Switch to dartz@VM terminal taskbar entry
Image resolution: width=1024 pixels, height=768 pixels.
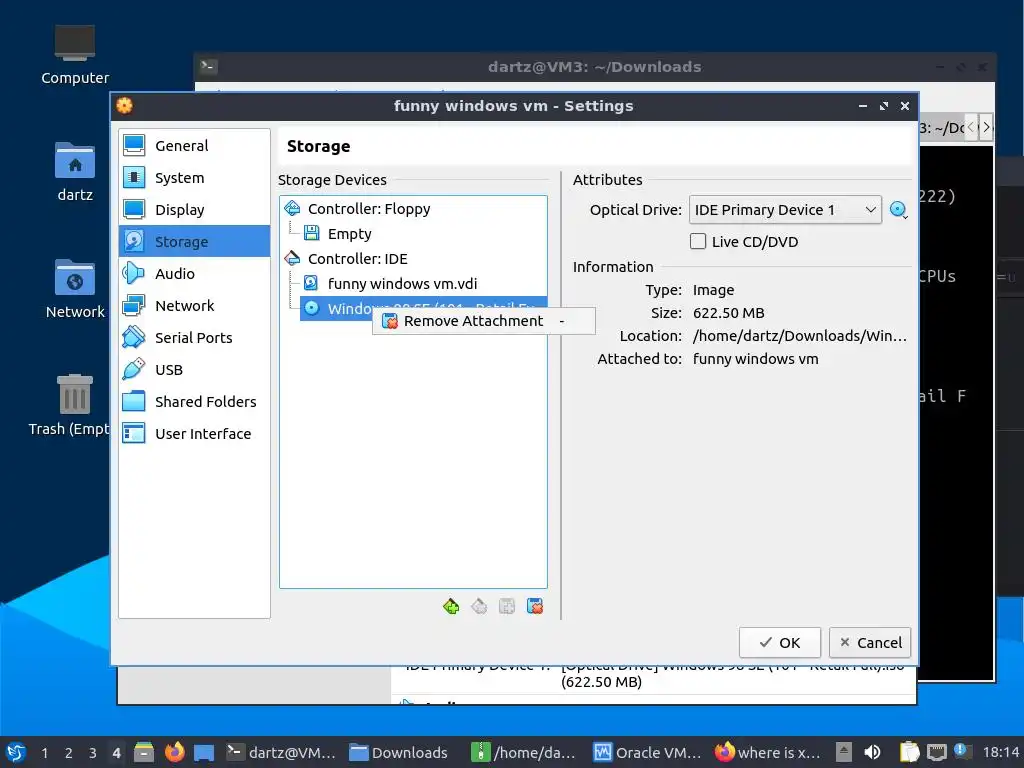tap(281, 752)
